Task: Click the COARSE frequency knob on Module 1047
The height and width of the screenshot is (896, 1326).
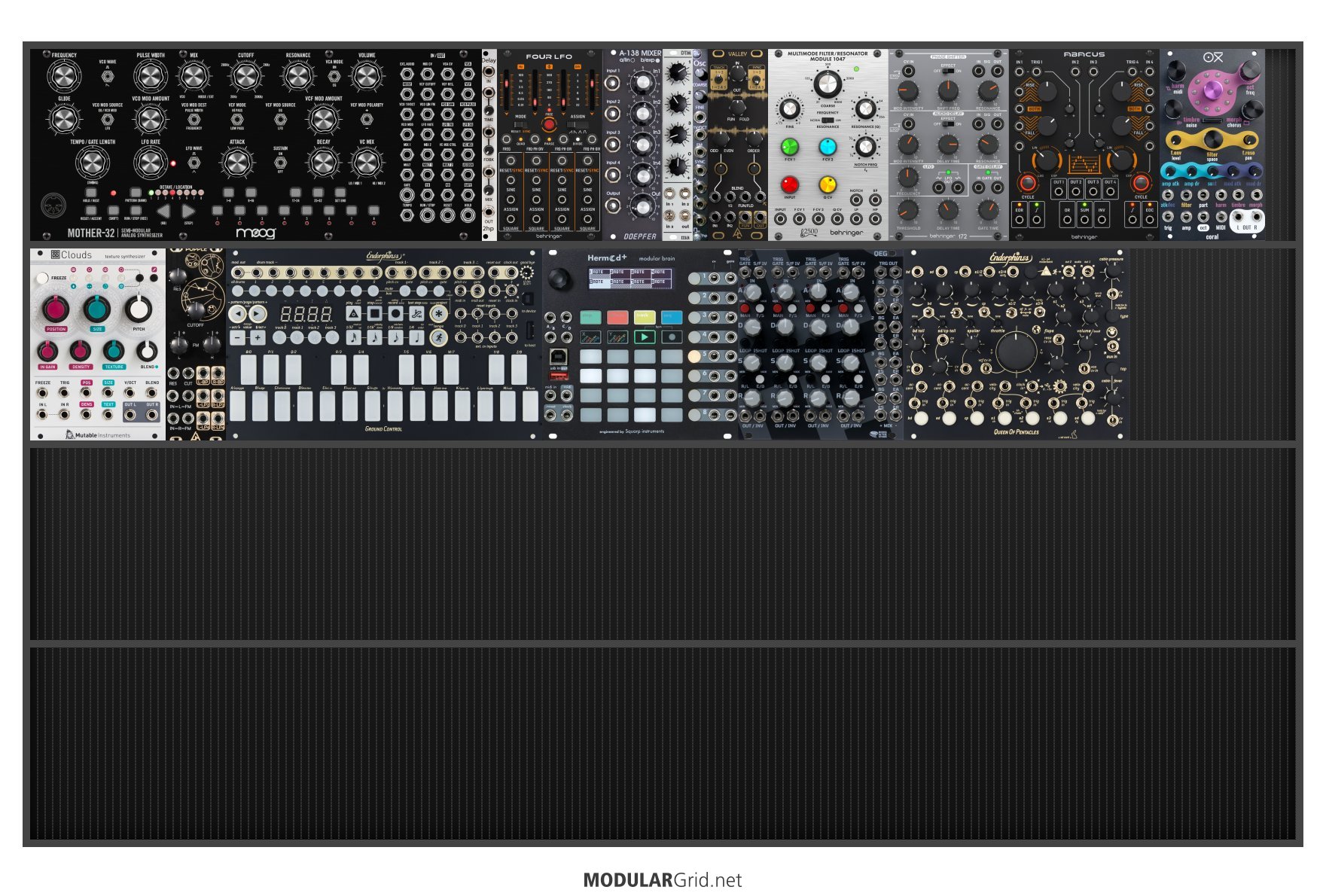Action: (x=828, y=85)
